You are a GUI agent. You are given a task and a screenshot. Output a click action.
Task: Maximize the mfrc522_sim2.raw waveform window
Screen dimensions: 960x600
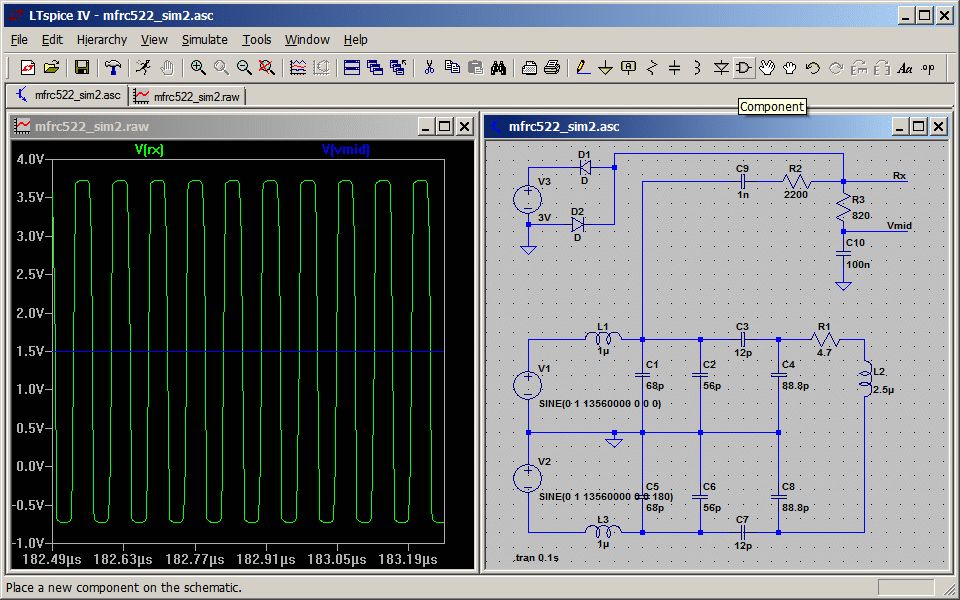[x=445, y=126]
